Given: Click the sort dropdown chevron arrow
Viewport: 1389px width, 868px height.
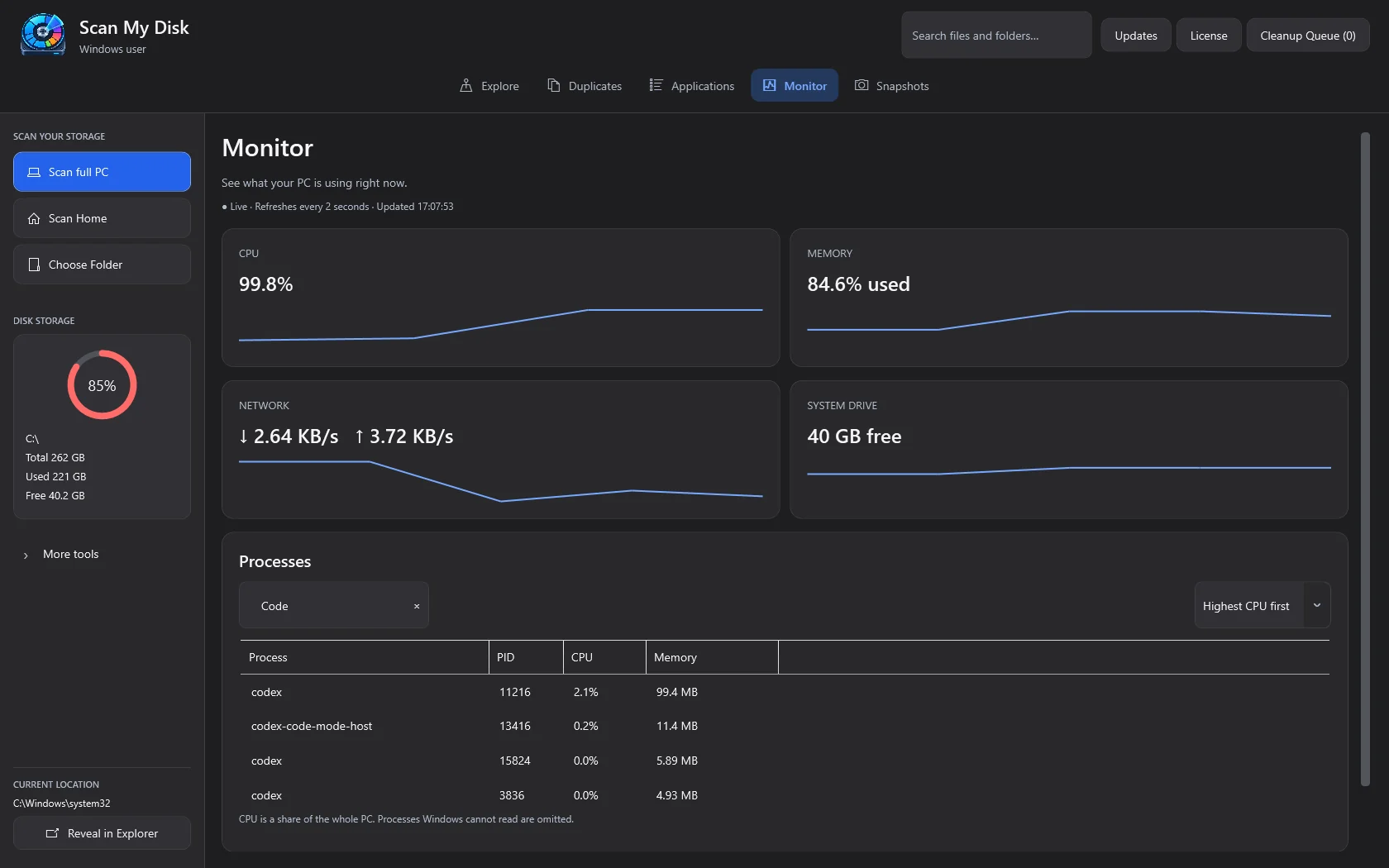Looking at the screenshot, I should (1317, 605).
